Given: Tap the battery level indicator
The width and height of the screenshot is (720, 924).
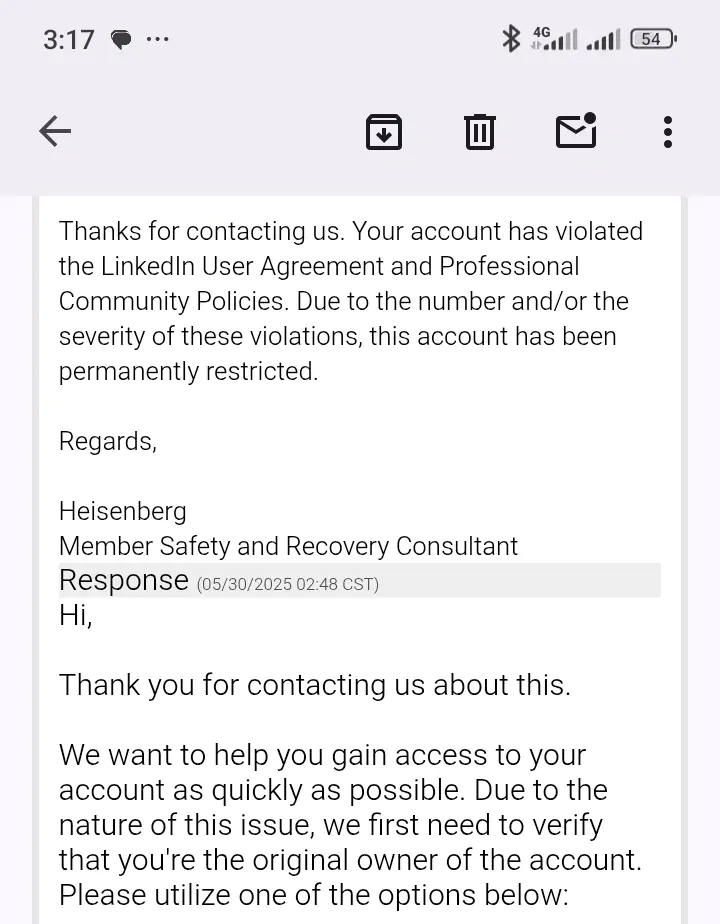Looking at the screenshot, I should (x=653, y=39).
